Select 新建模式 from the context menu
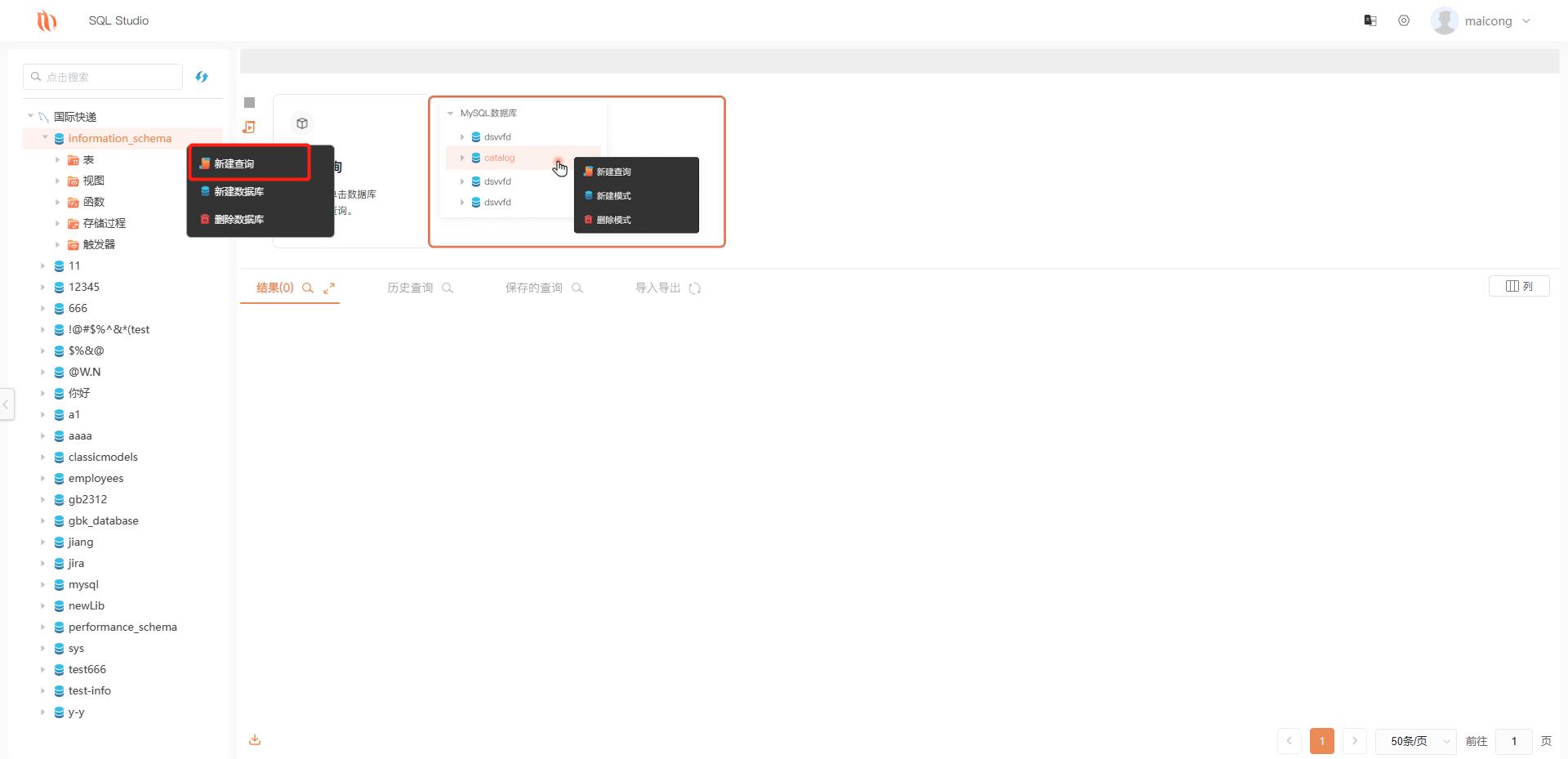1568x759 pixels. point(614,196)
